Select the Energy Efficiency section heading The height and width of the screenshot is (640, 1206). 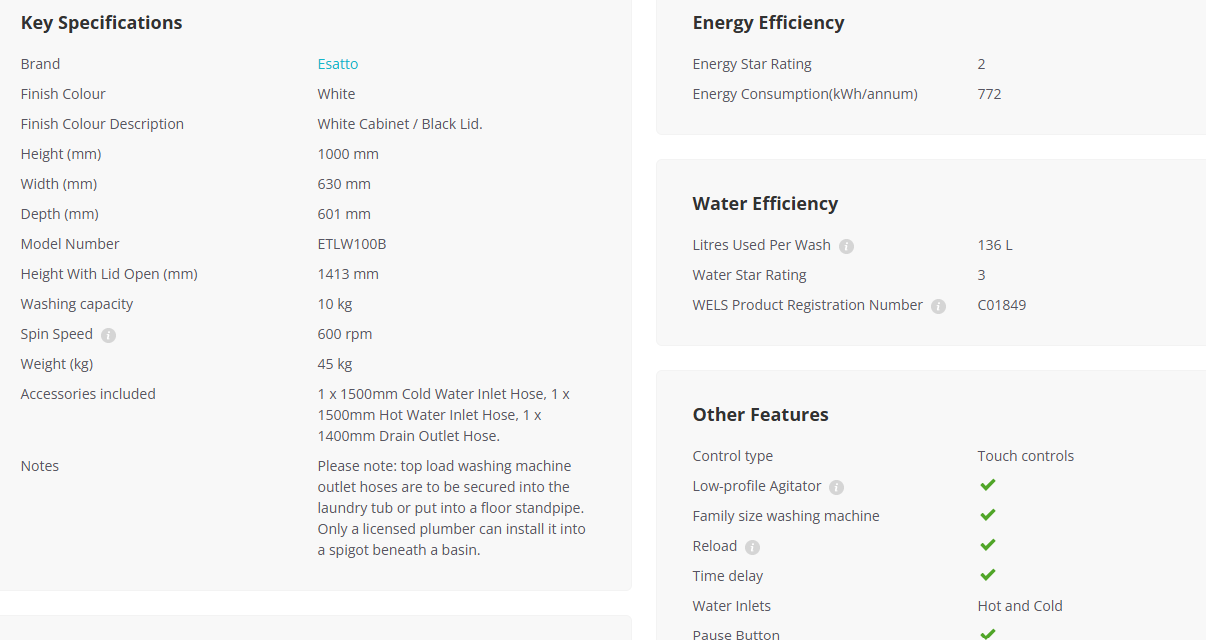pyautogui.click(x=768, y=23)
